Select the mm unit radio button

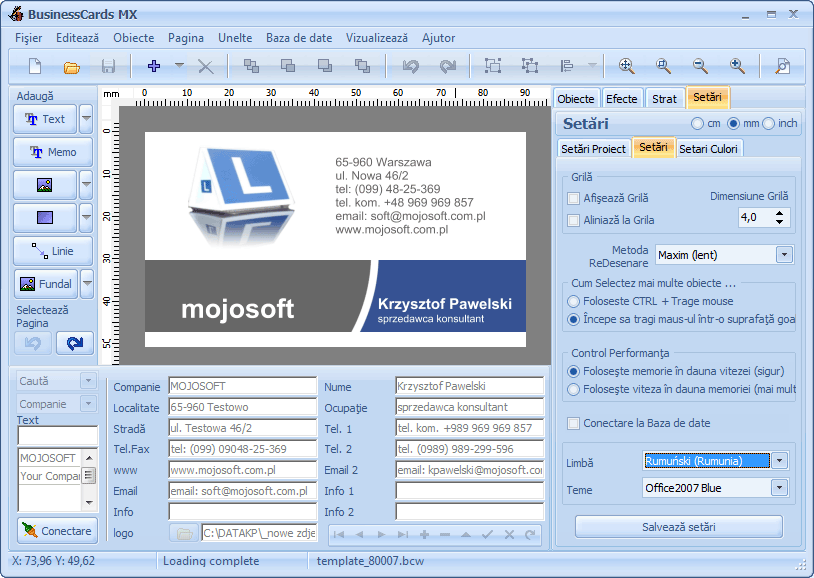pyautogui.click(x=733, y=124)
